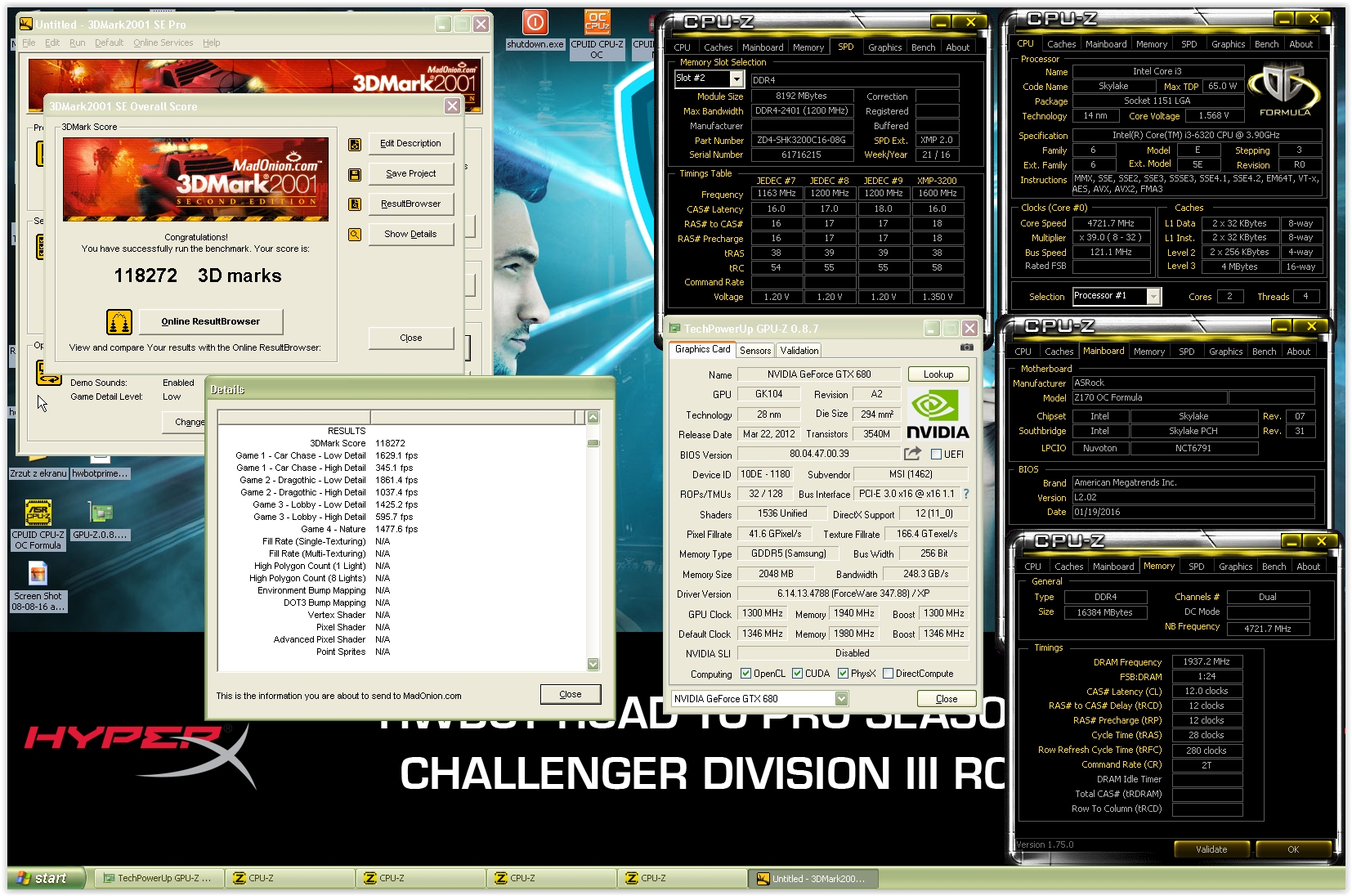Select the Mainboard tab in CPU tab window
The width and height of the screenshot is (1352, 896).
point(1106,44)
